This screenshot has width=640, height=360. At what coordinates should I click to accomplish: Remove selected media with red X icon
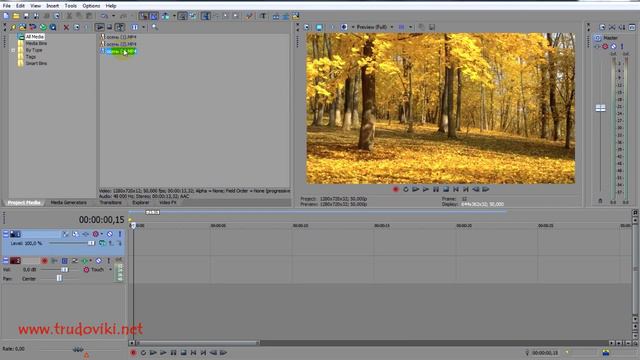[x=66, y=27]
